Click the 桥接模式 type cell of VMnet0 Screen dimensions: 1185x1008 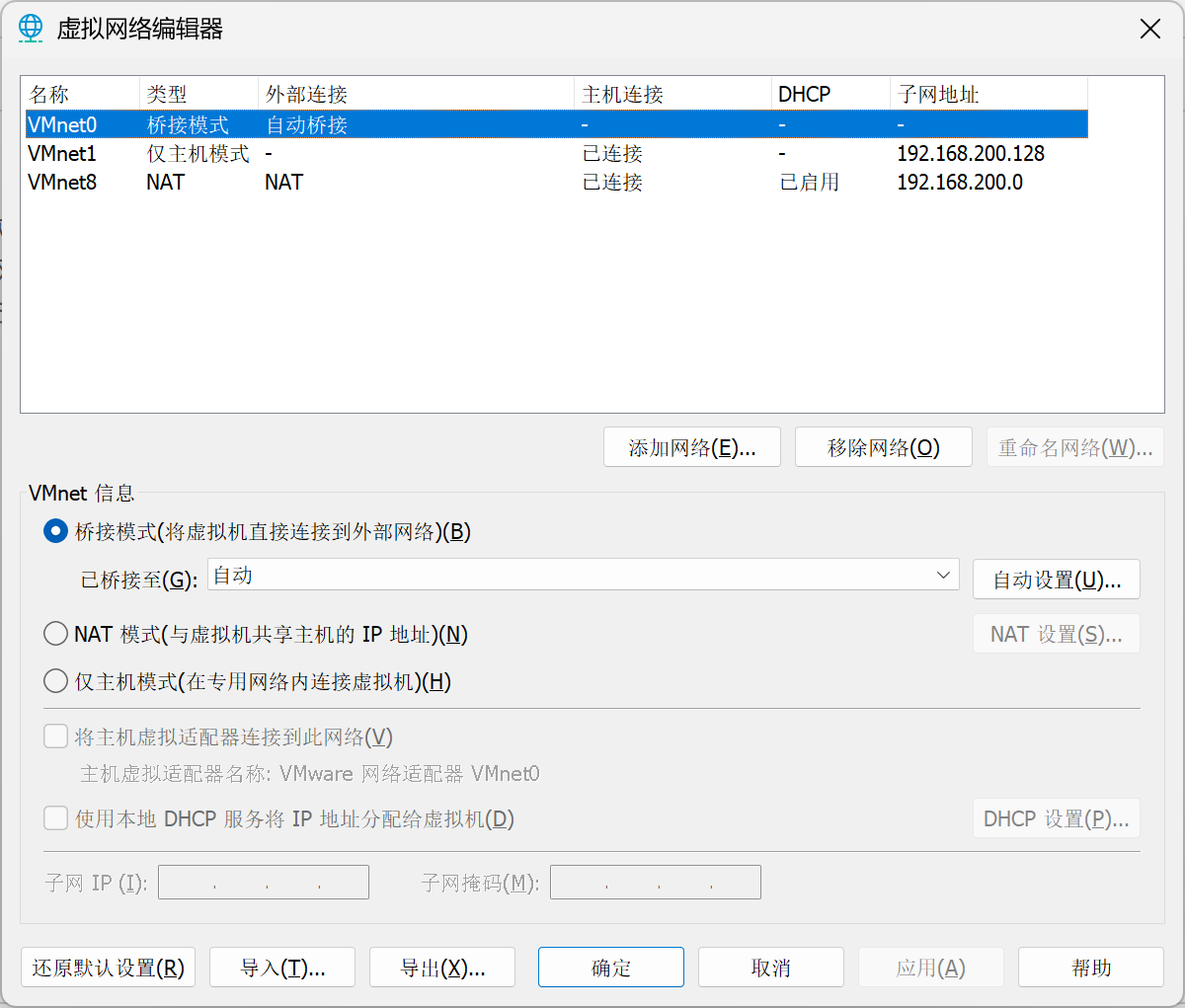[188, 124]
